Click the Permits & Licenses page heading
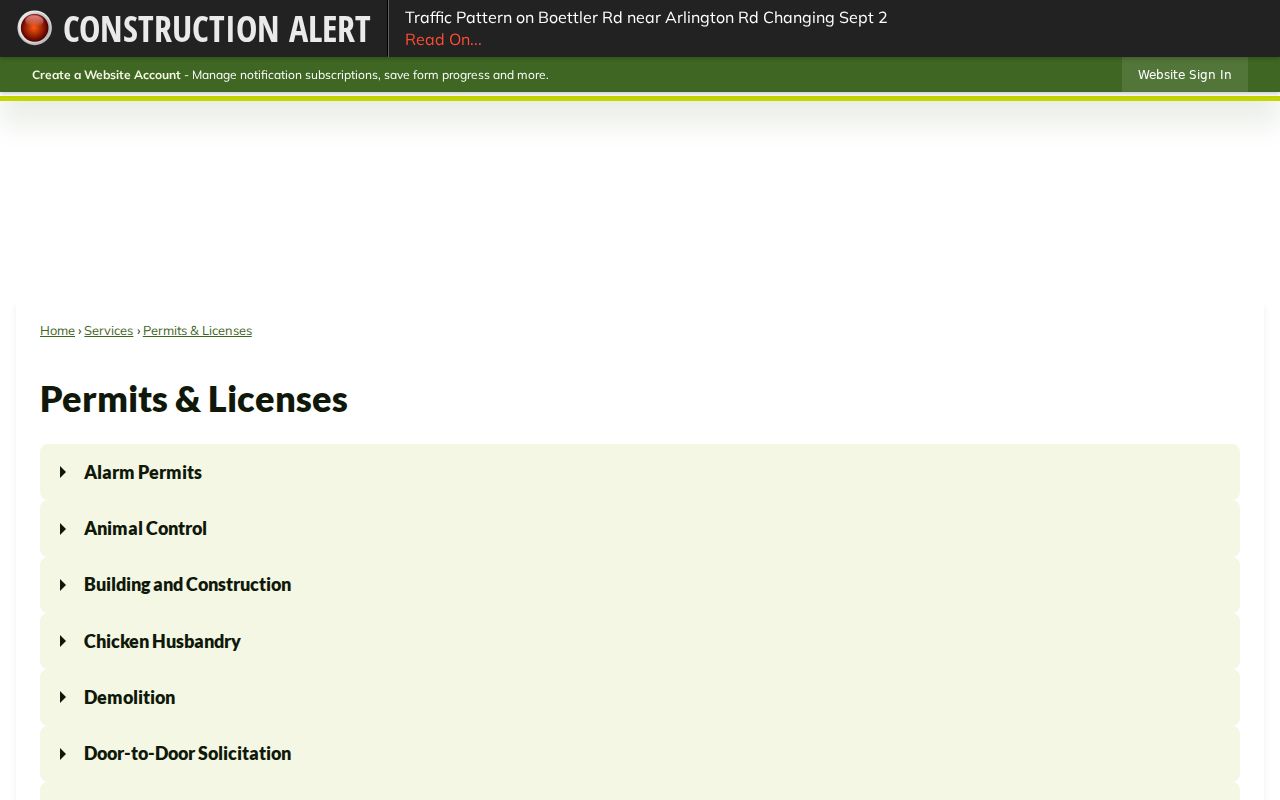The width and height of the screenshot is (1280, 800). pos(194,399)
